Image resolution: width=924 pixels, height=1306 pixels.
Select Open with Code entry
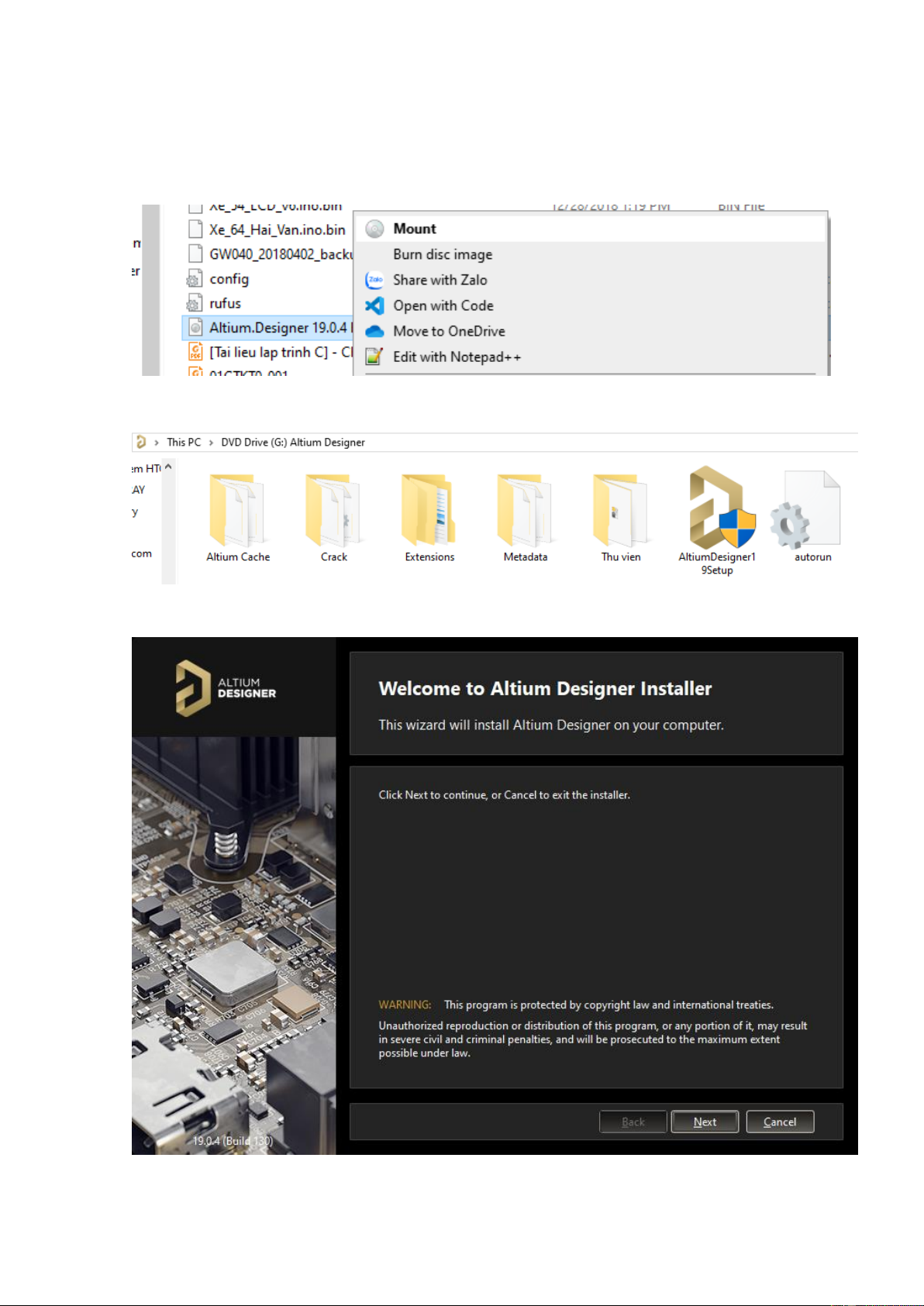tap(443, 305)
